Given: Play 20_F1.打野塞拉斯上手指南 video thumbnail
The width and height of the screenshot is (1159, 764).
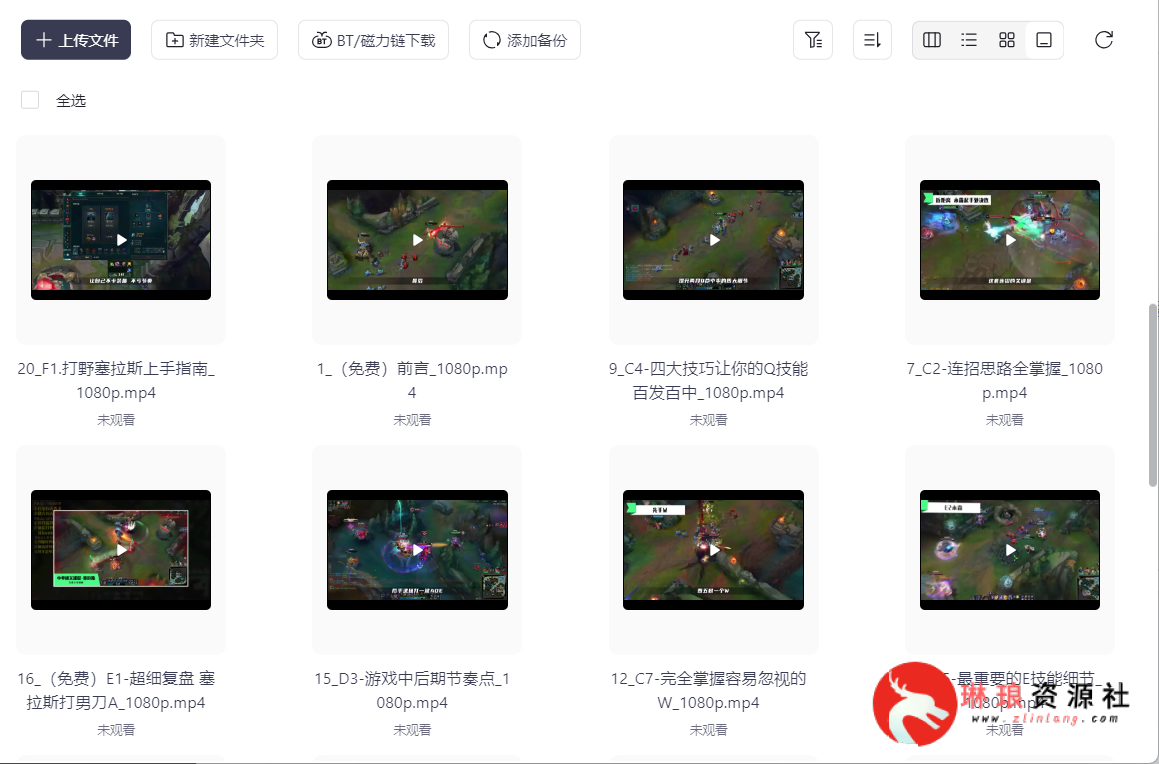Looking at the screenshot, I should click(x=121, y=239).
